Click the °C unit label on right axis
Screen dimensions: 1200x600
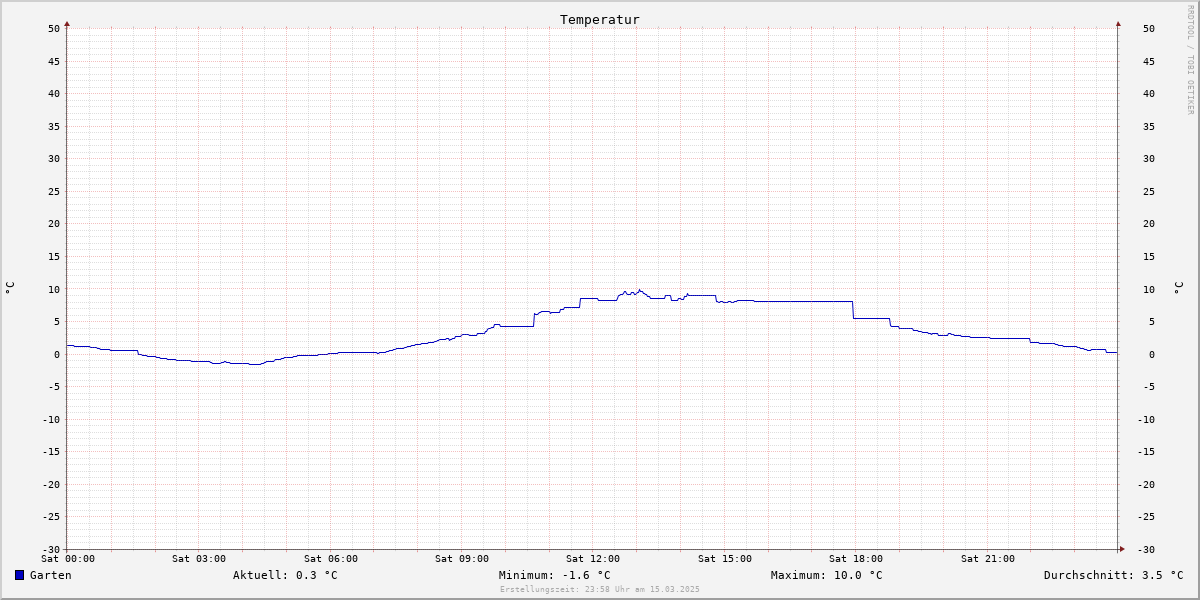1178,288
